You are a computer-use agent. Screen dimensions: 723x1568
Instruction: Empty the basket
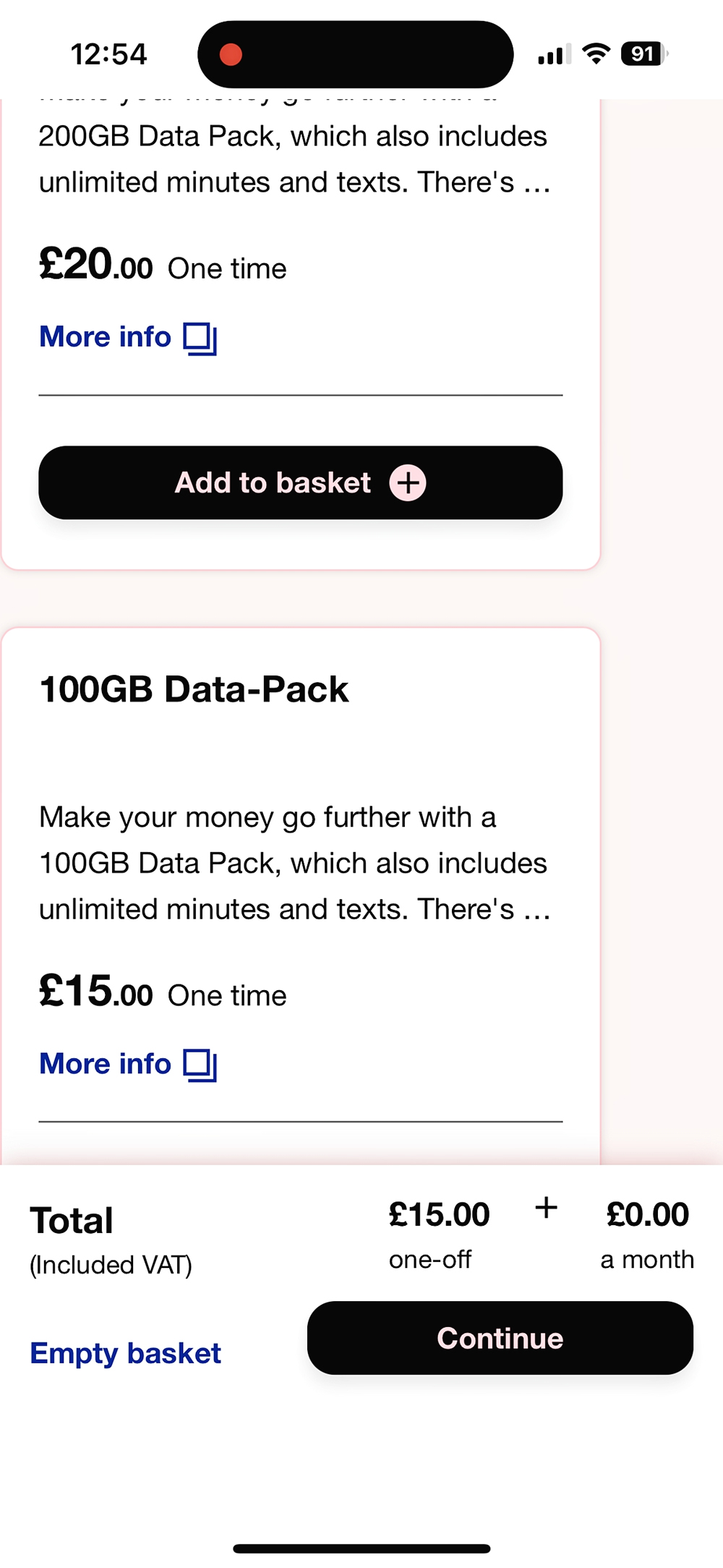click(126, 1353)
